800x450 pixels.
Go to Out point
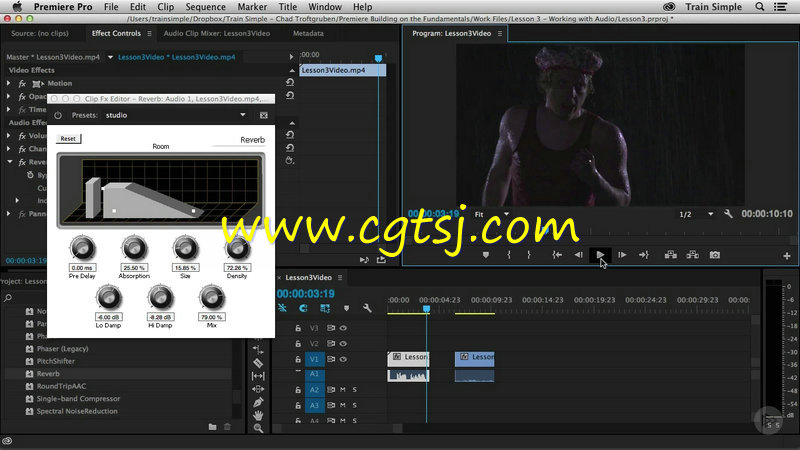click(643, 255)
